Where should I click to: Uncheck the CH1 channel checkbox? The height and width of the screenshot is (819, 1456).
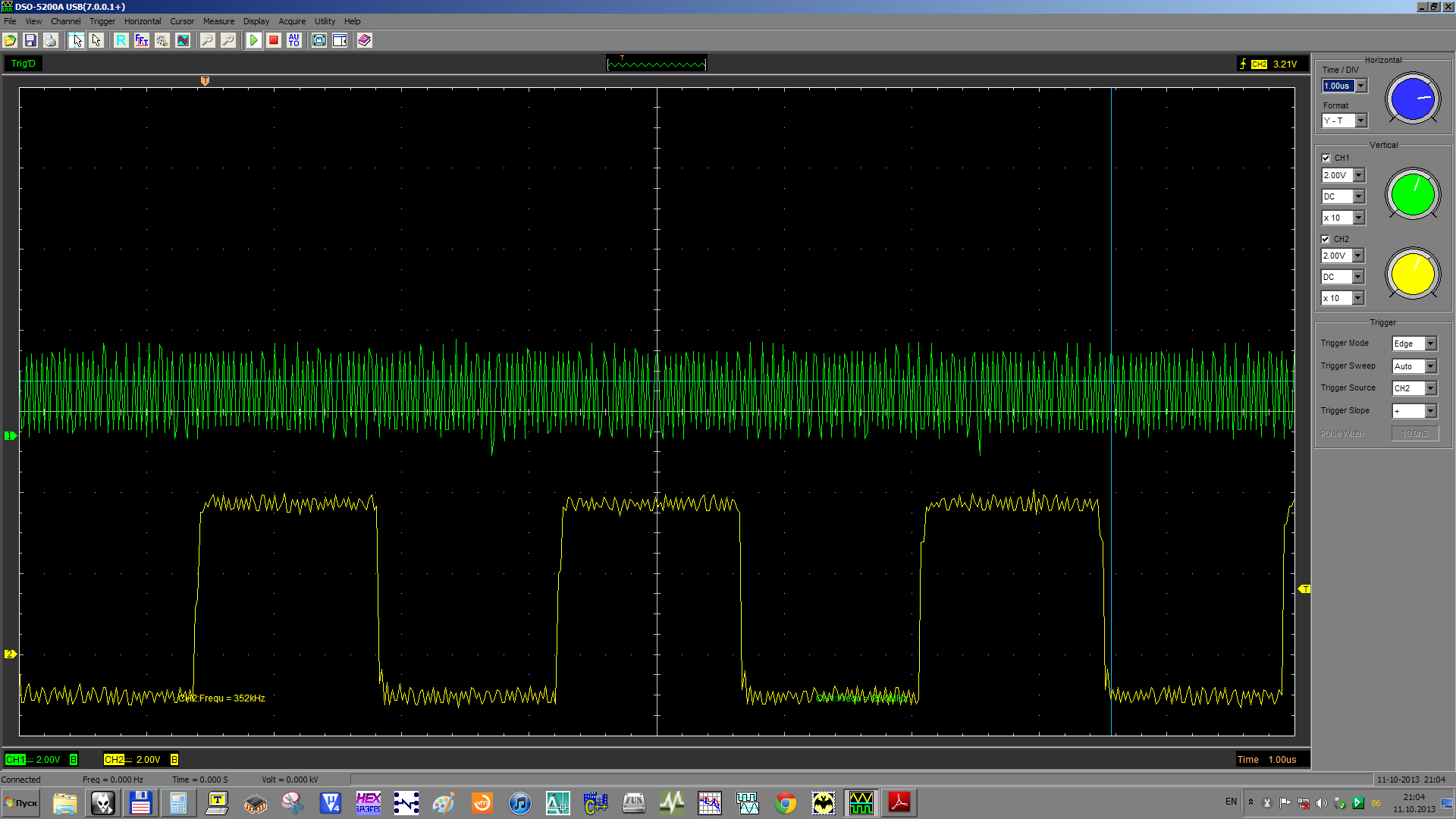coord(1326,158)
